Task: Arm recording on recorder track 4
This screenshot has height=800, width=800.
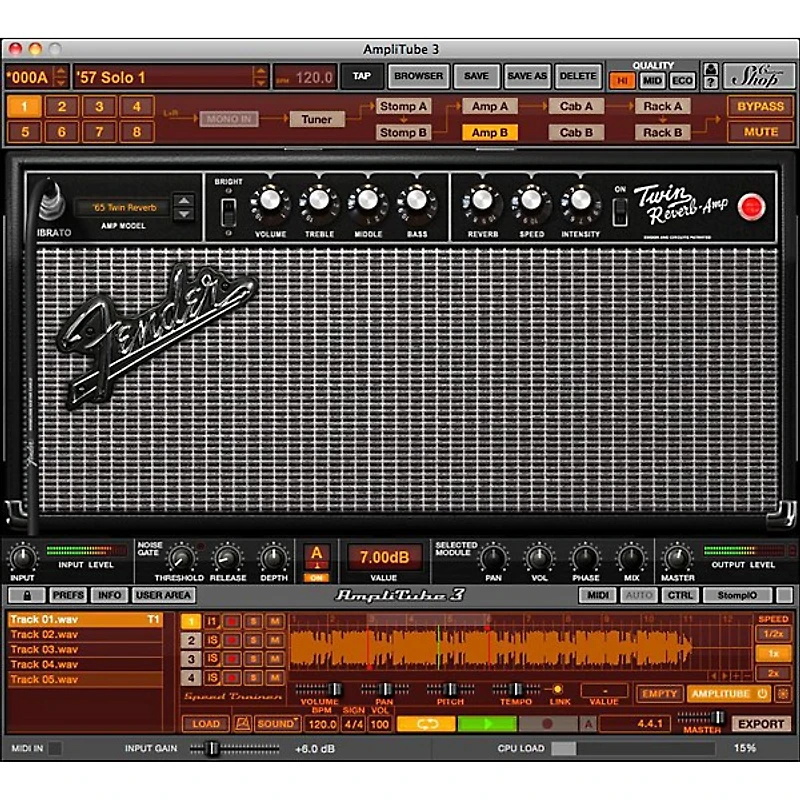Action: (232, 678)
